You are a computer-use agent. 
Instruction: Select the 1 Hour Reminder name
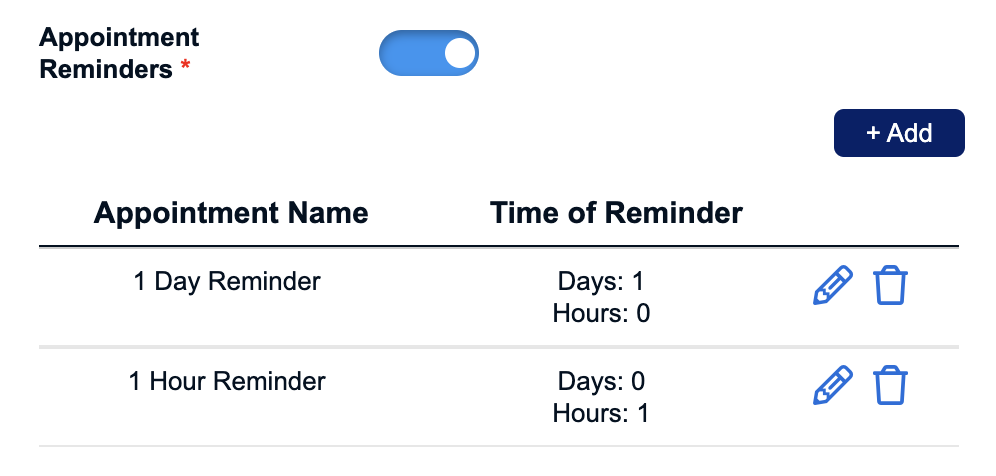227,381
